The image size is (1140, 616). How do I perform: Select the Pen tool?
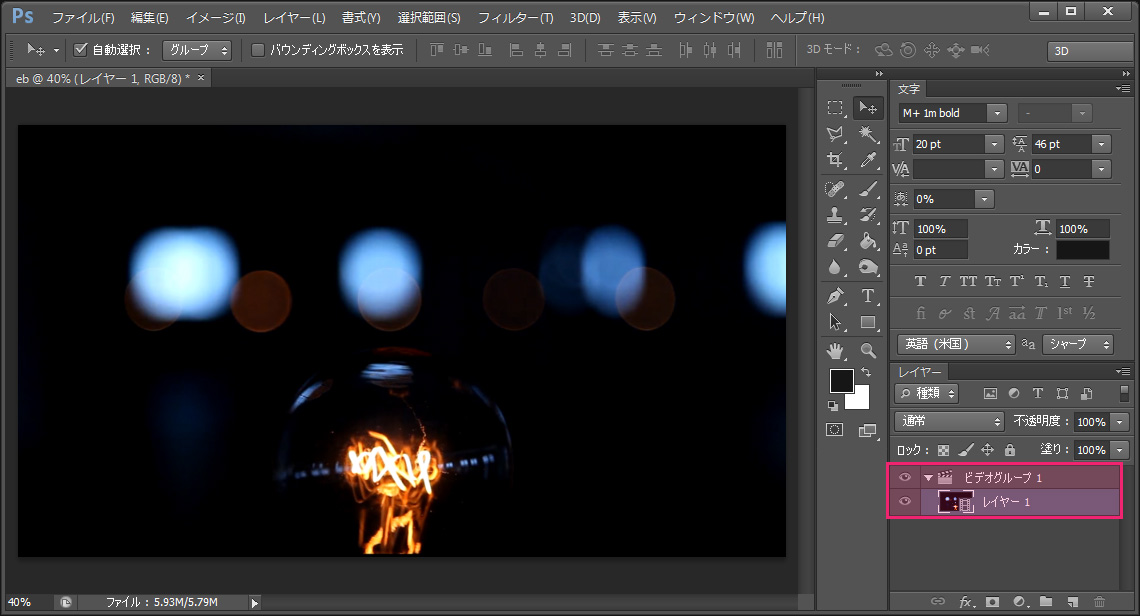click(x=835, y=296)
